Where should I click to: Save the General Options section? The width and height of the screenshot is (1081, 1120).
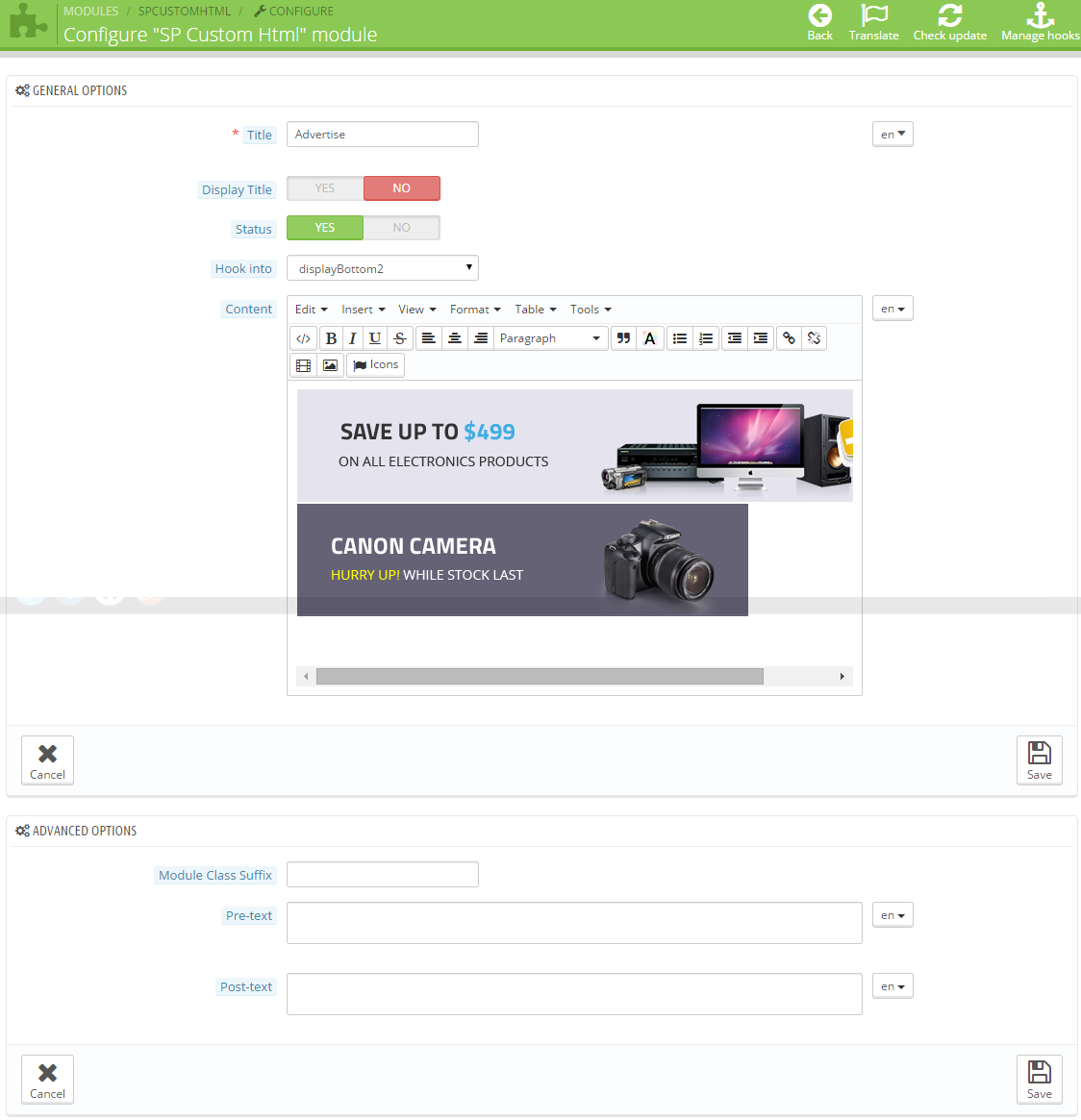[x=1039, y=760]
